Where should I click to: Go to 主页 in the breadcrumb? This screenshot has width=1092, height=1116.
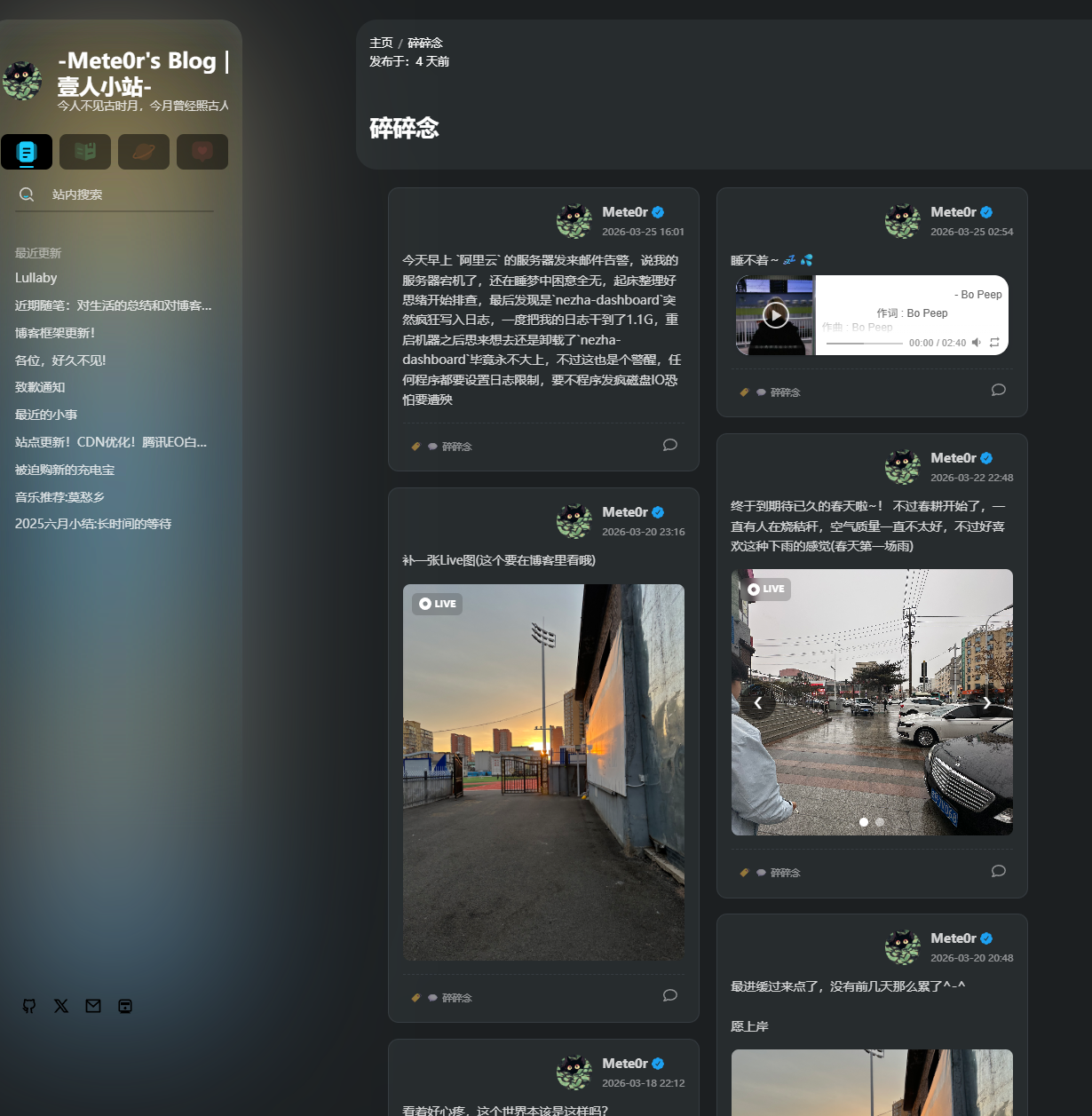[x=381, y=43]
